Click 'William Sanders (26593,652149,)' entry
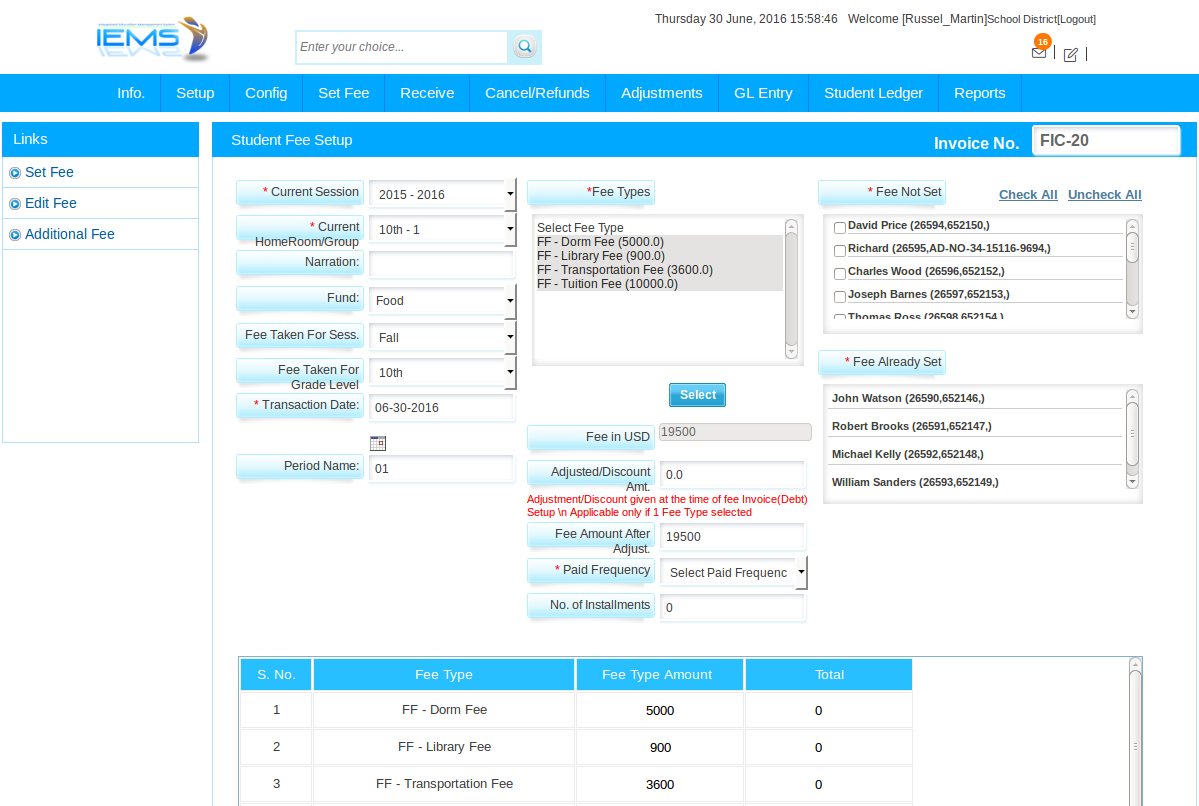Viewport: 1199px width, 806px height. 915,483
